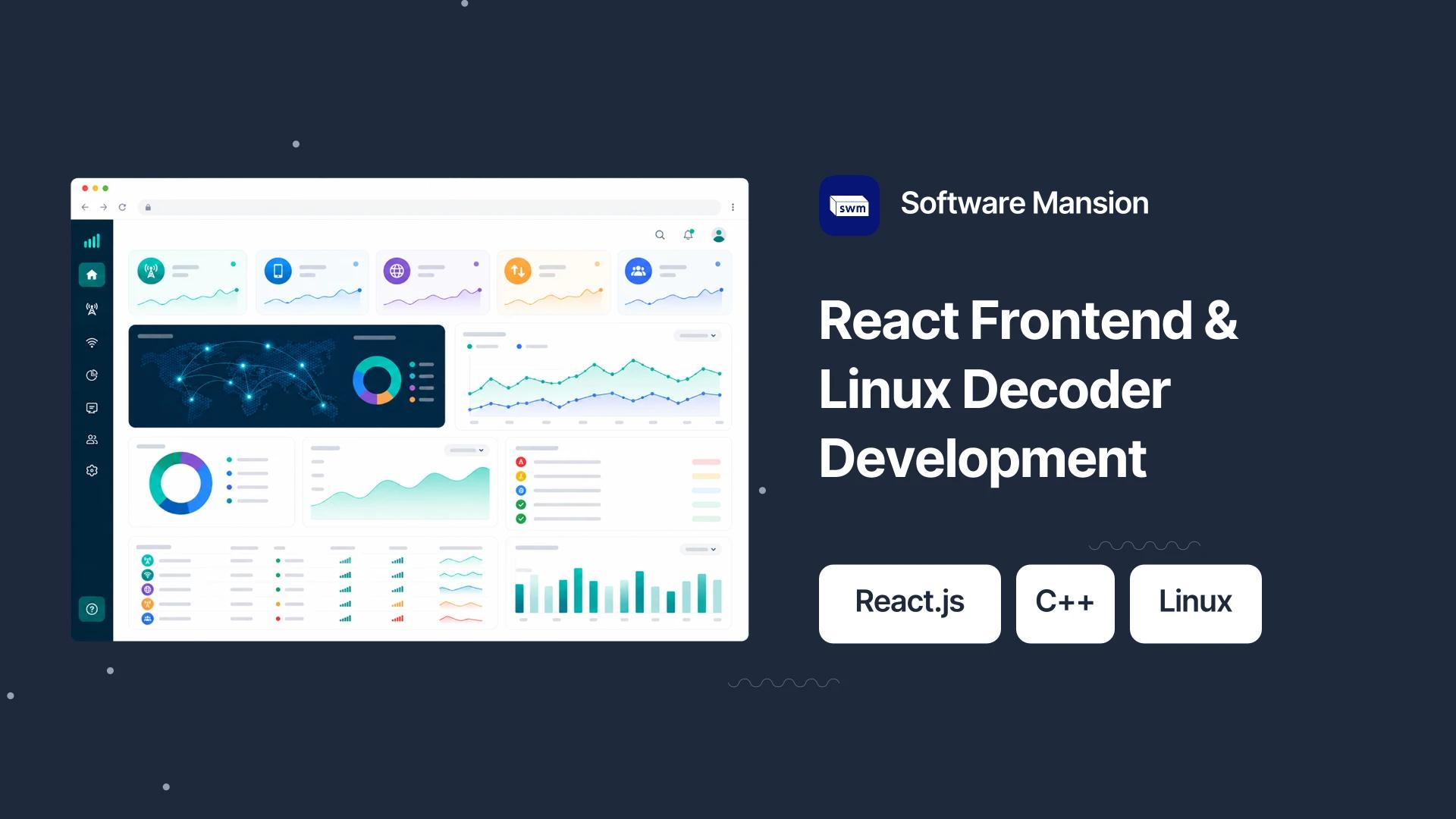Click the browser address bar field
Image resolution: width=1456 pixels, height=819 pixels.
[x=429, y=207]
